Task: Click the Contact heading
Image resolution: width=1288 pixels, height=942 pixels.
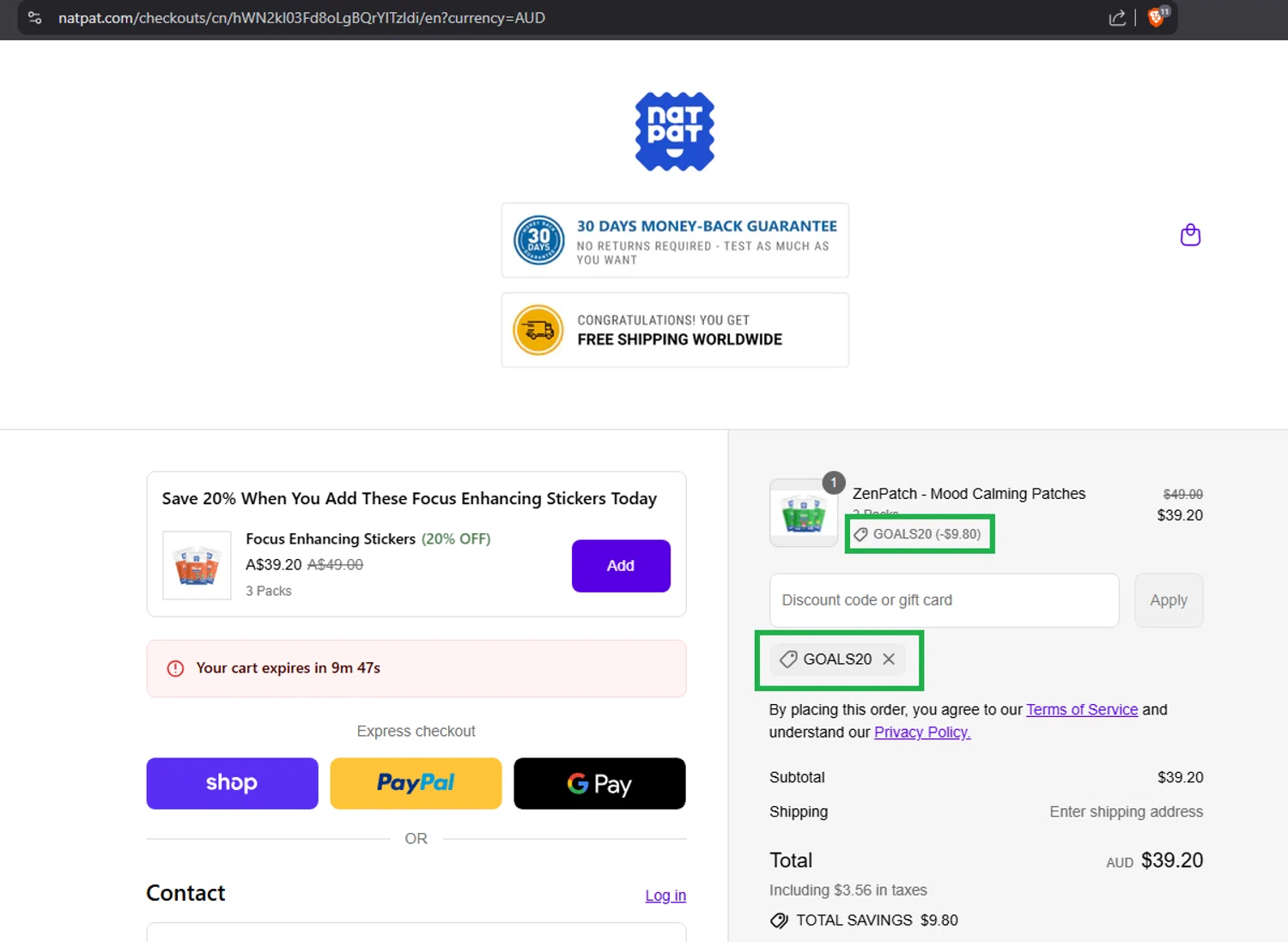Action: tap(185, 893)
